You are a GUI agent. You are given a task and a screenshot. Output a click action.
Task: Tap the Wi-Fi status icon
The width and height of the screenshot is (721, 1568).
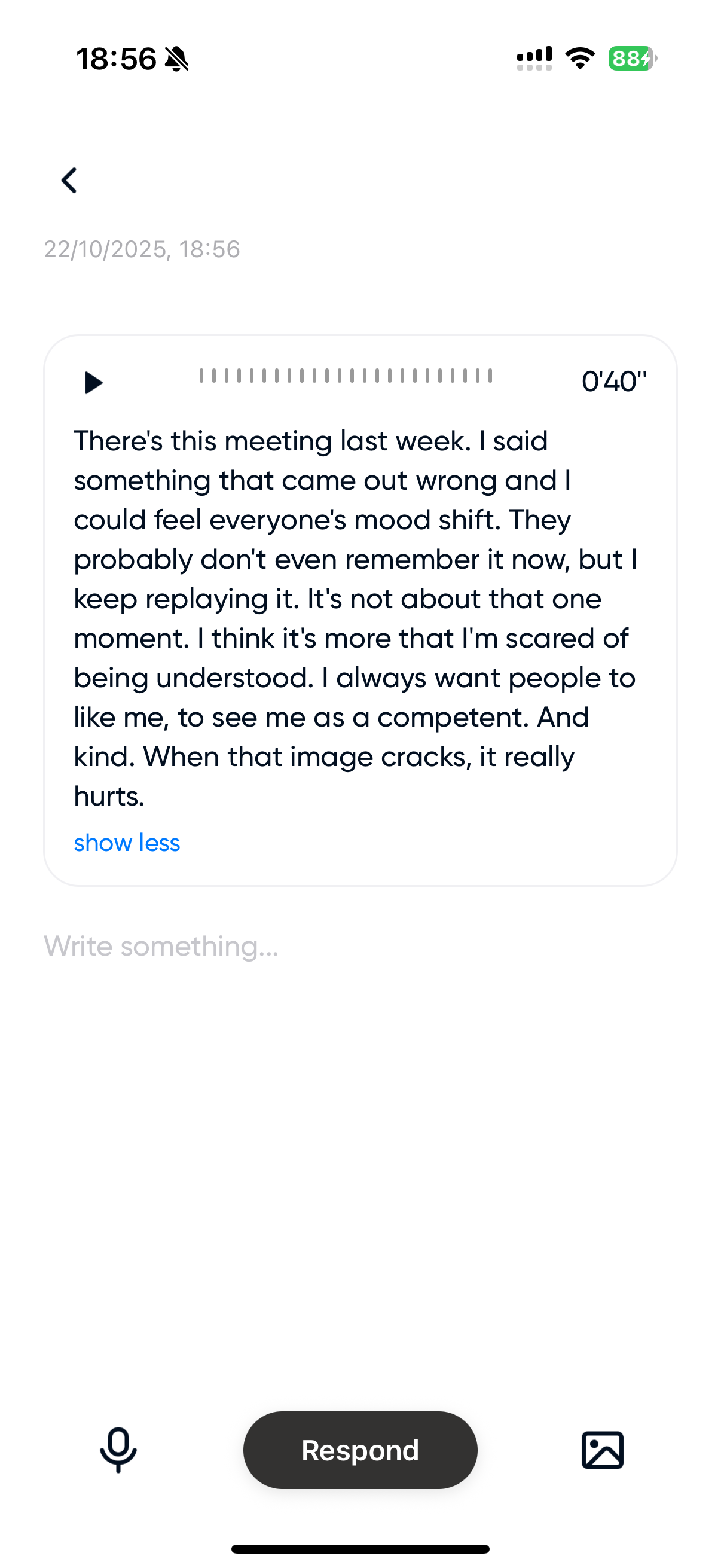pyautogui.click(x=580, y=59)
